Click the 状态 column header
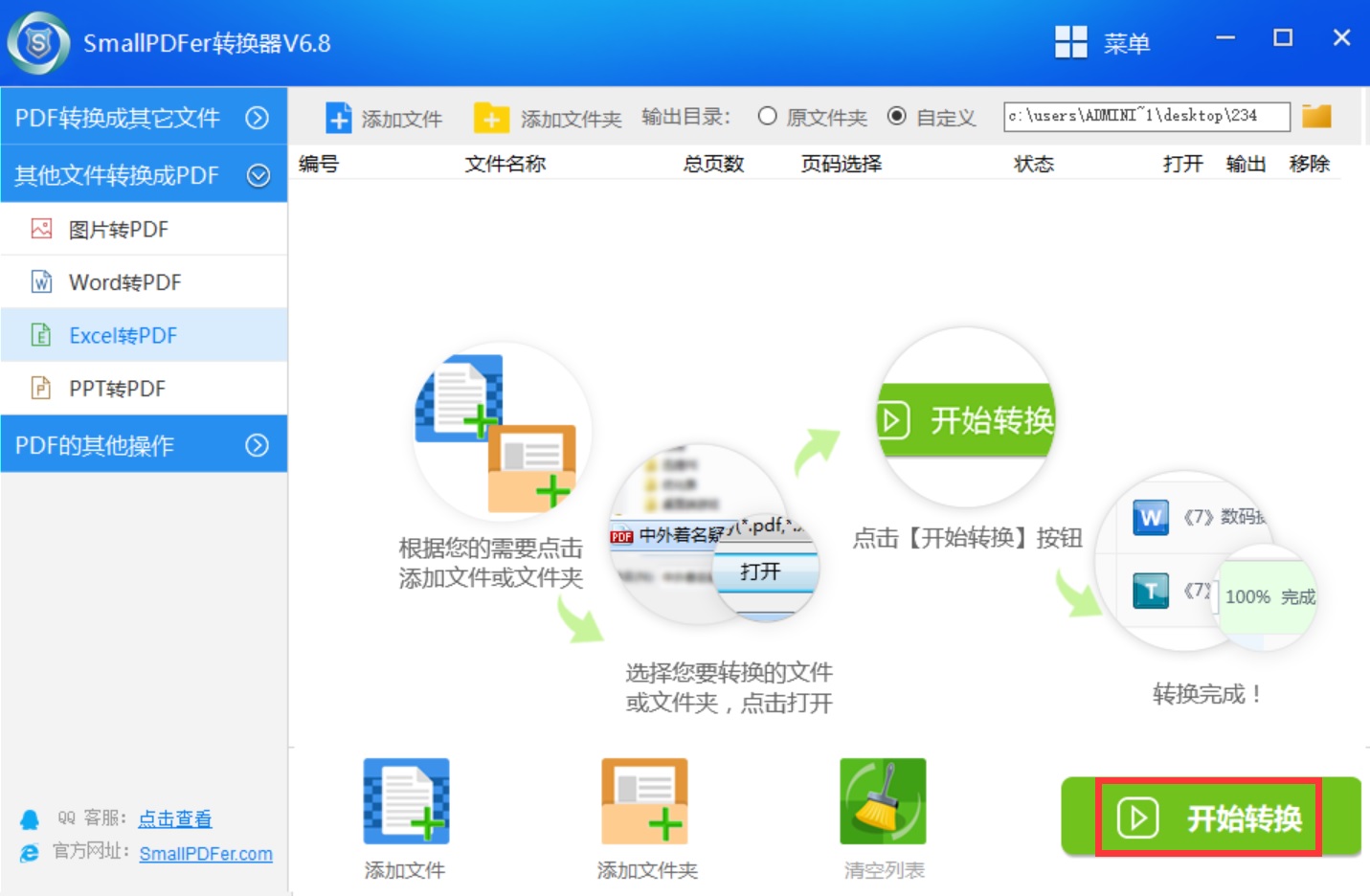The image size is (1370, 896). (x=1034, y=164)
